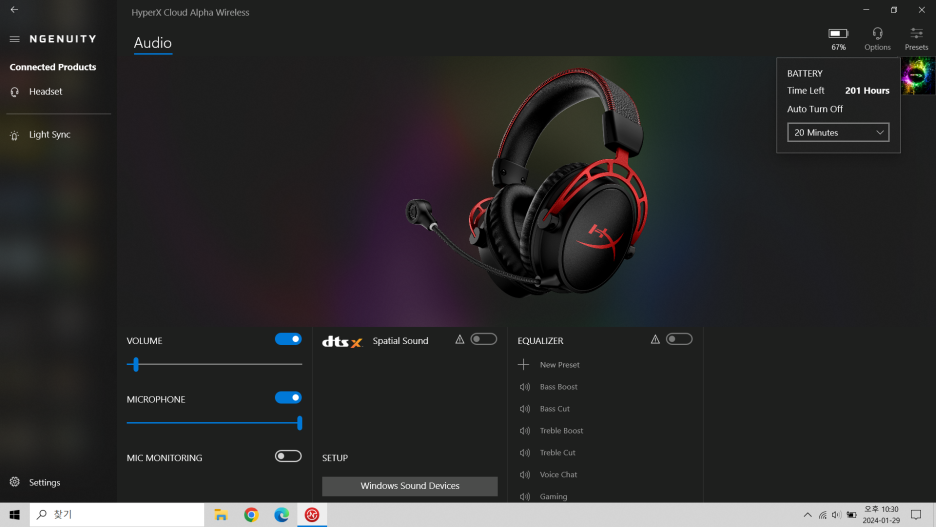Open the NGENUITY hamburger menu
The width and height of the screenshot is (936, 527).
[14, 39]
